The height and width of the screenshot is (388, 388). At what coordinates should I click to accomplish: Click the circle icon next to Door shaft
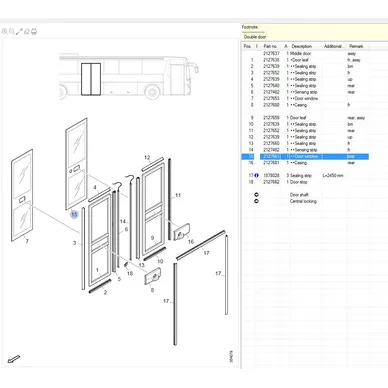click(x=256, y=195)
